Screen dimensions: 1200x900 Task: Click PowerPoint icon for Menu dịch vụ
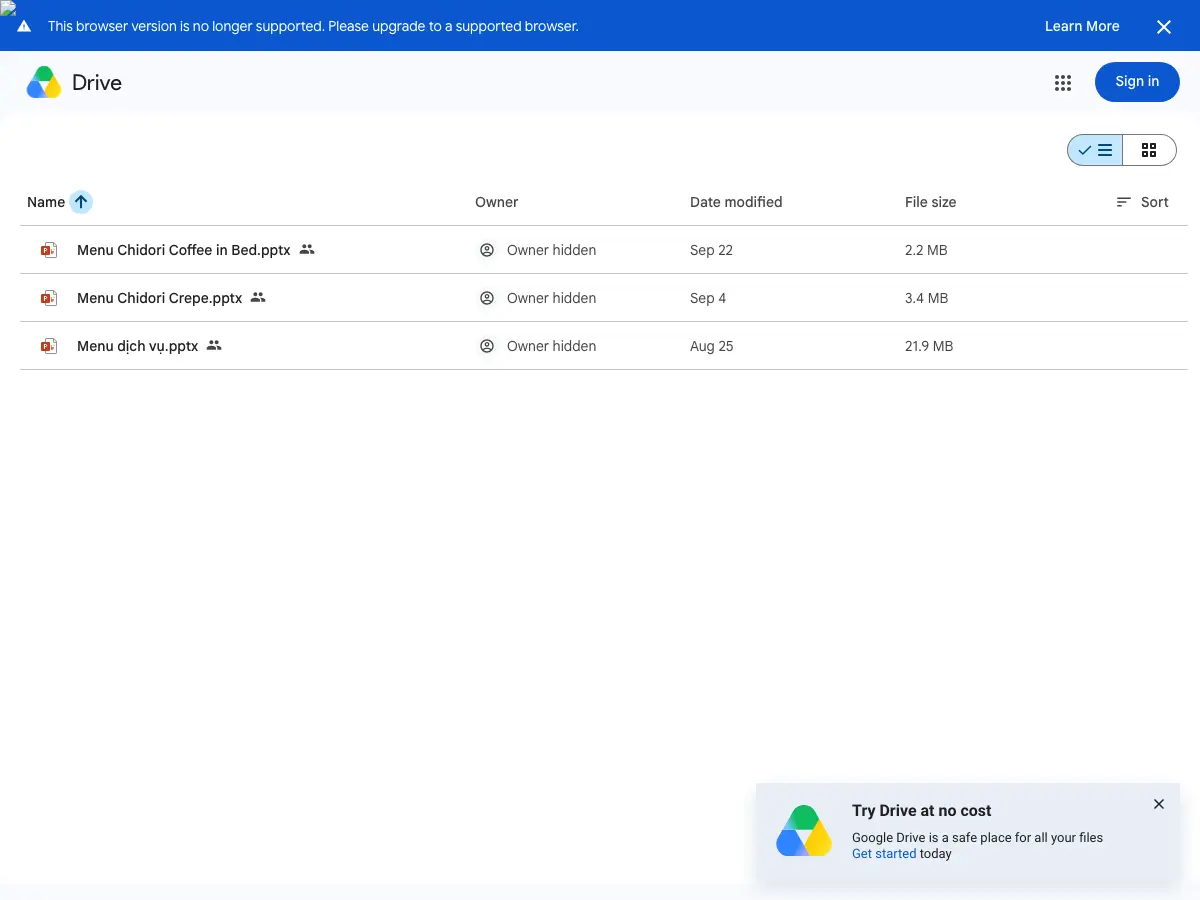48,346
